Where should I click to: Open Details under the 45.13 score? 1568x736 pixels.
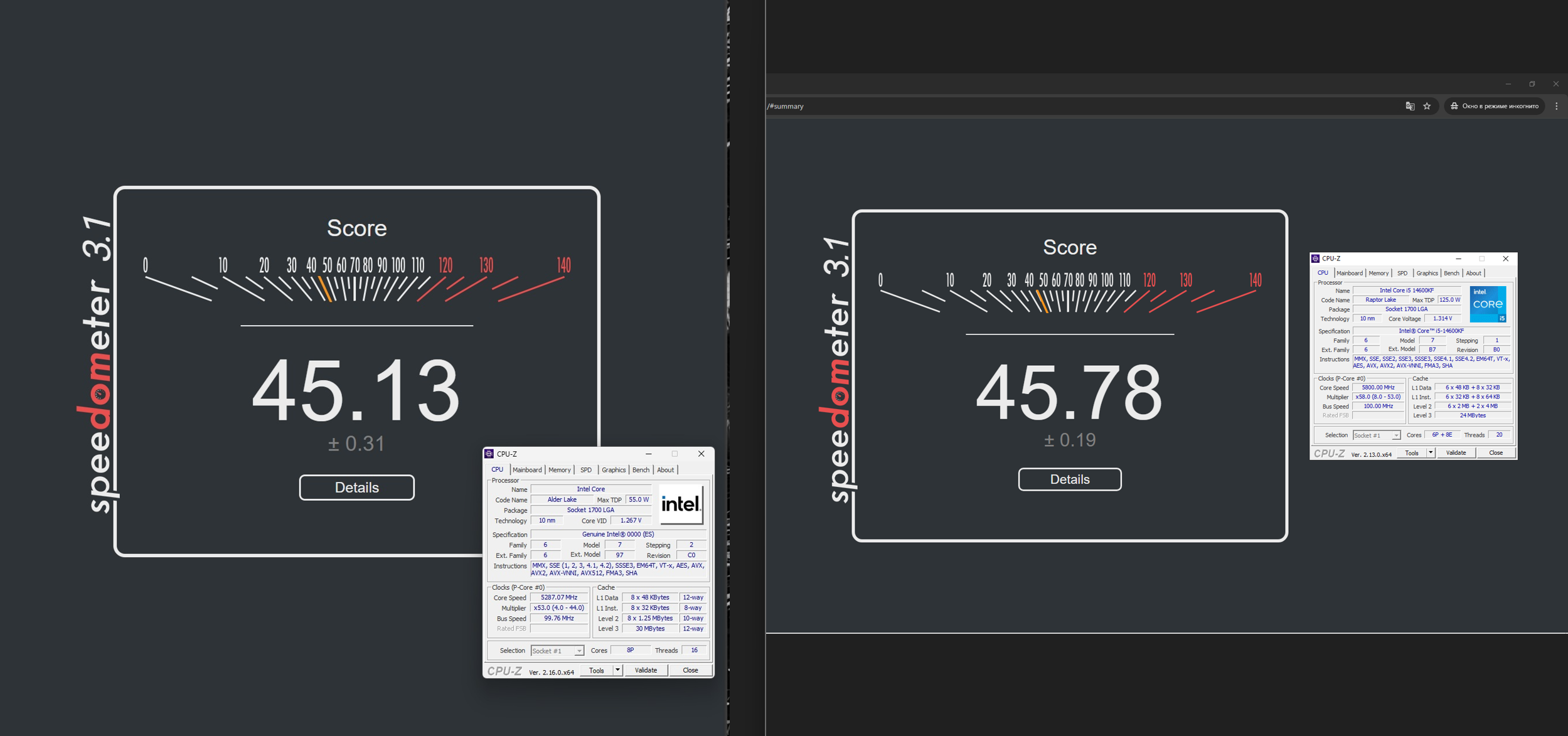point(356,488)
